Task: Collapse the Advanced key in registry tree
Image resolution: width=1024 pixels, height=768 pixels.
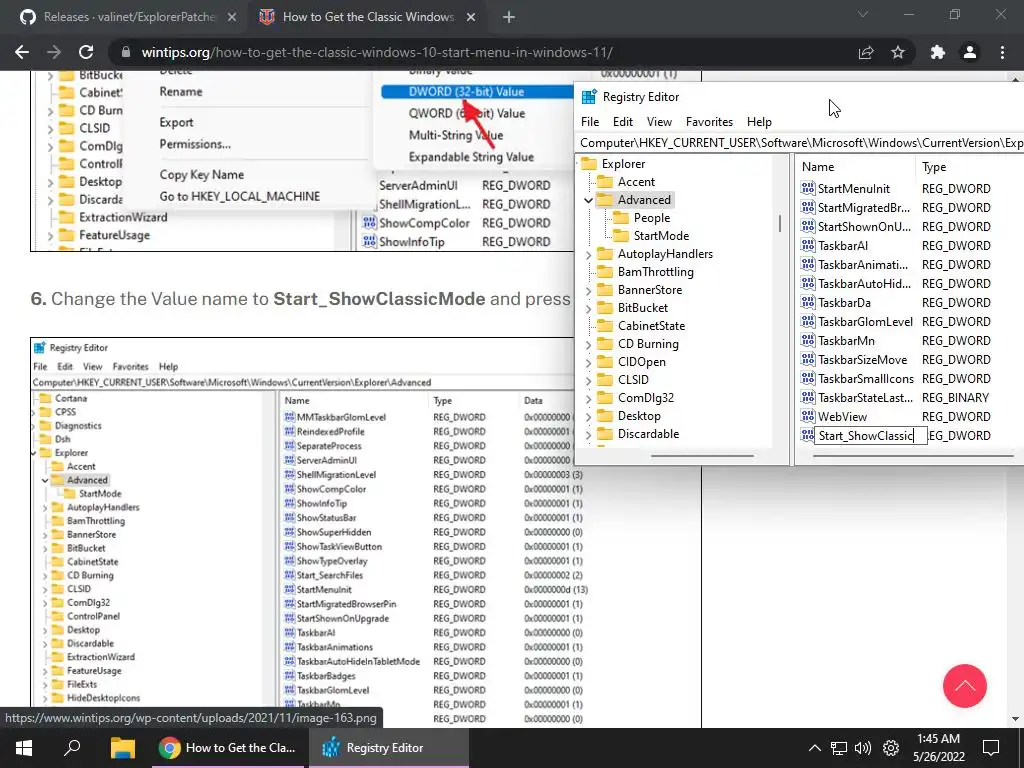Action: click(588, 200)
